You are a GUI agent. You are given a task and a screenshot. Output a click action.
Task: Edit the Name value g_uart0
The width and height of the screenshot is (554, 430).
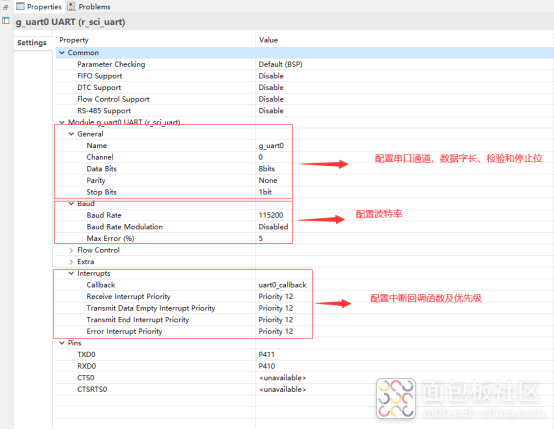271,146
